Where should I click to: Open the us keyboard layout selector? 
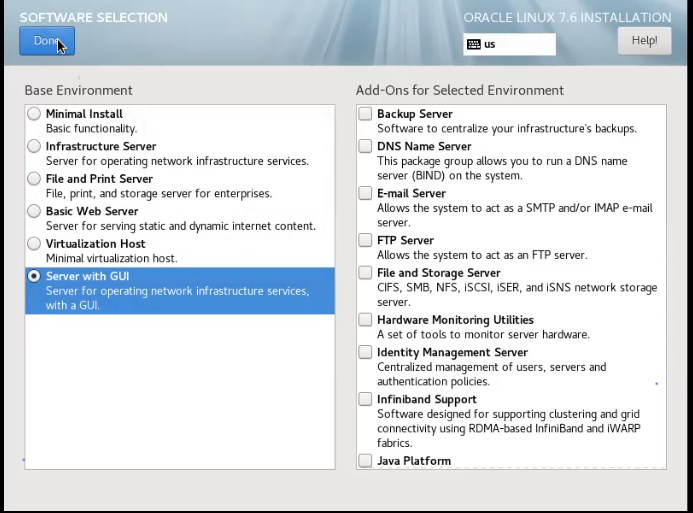point(509,44)
